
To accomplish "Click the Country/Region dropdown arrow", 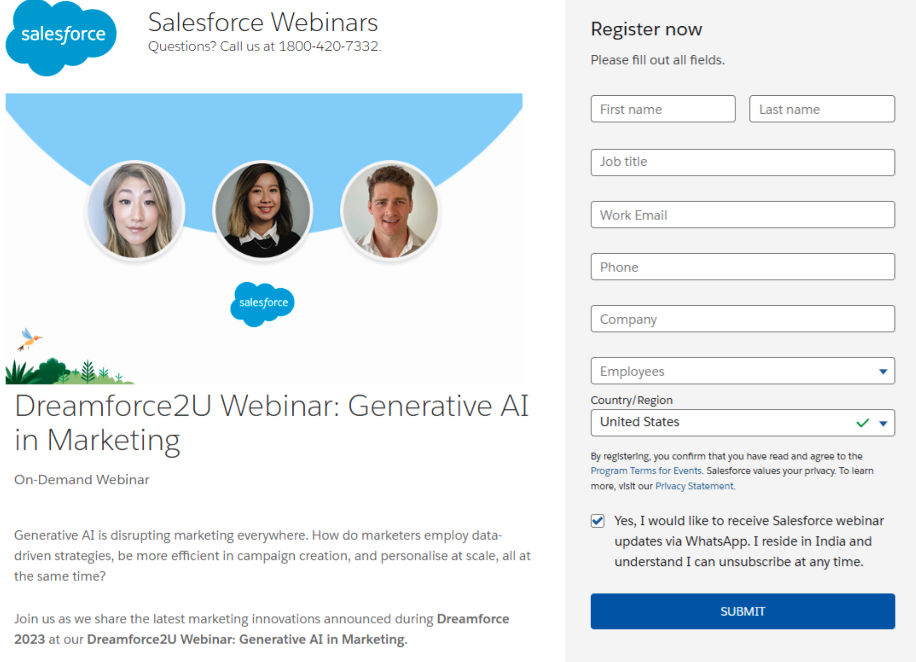I will (x=883, y=424).
